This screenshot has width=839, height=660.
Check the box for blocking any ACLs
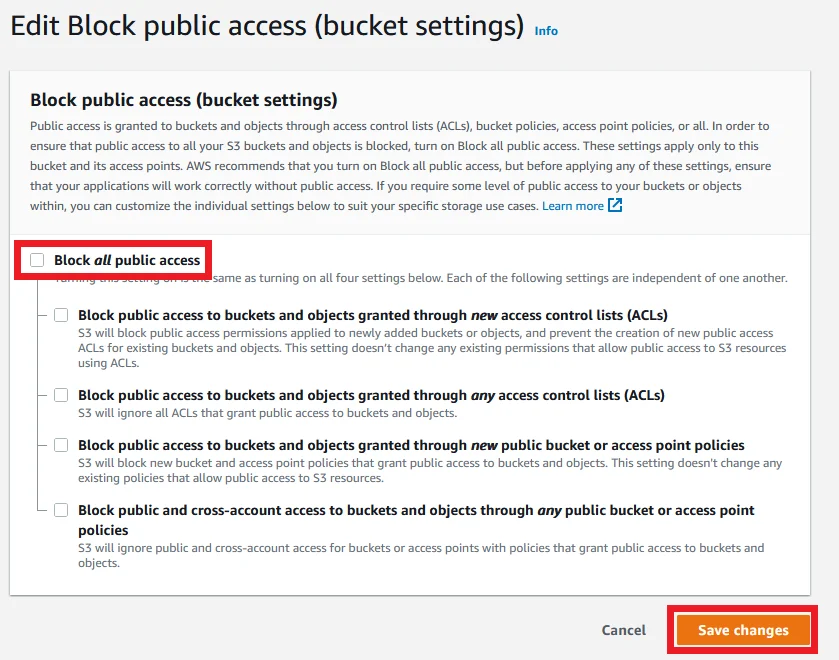62,395
